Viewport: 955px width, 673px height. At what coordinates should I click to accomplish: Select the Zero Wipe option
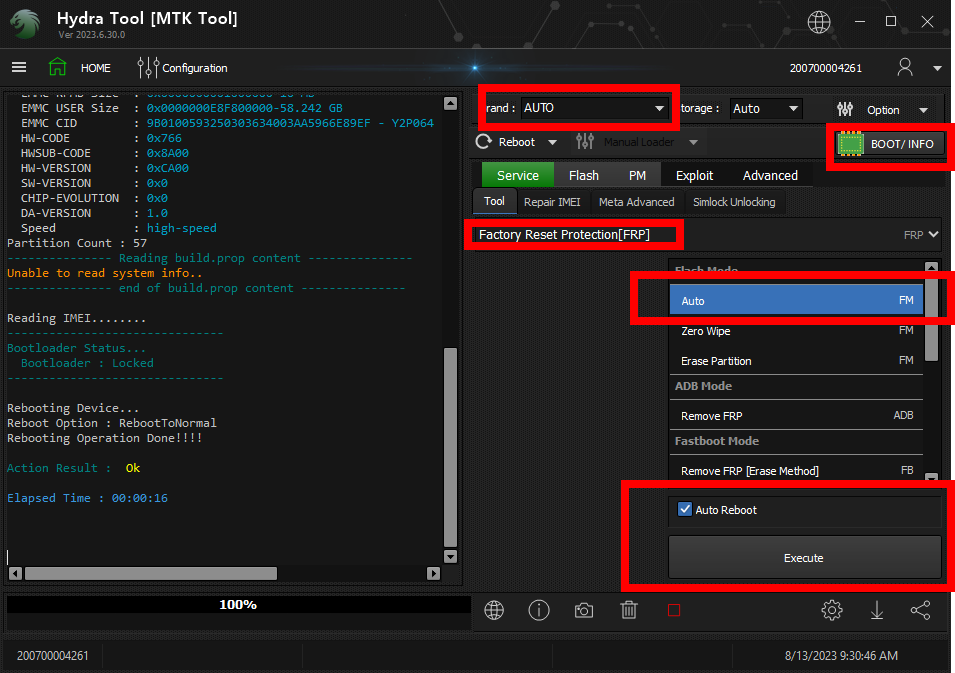tap(796, 331)
